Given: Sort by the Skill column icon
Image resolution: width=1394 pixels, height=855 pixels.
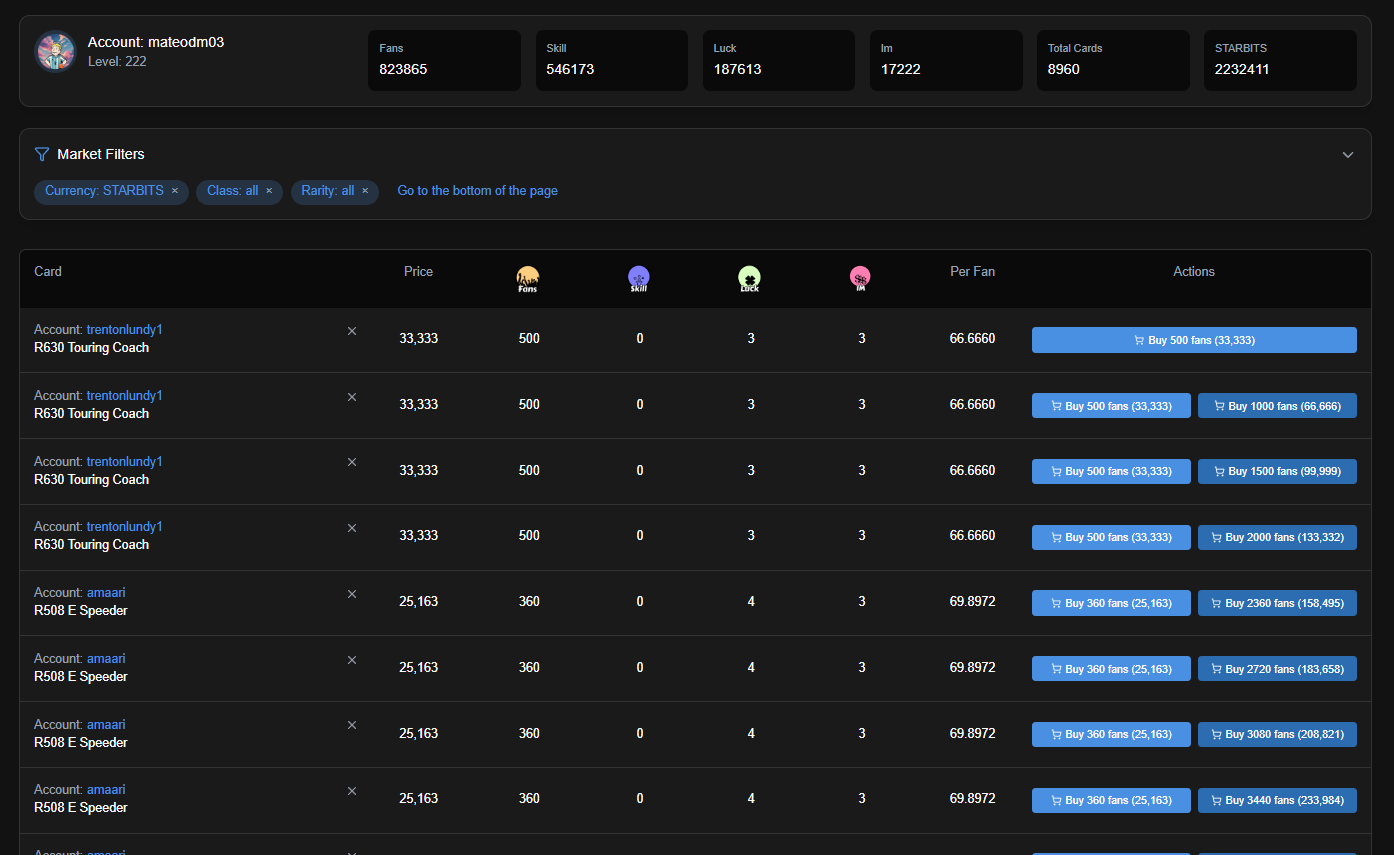Looking at the screenshot, I should coord(639,279).
